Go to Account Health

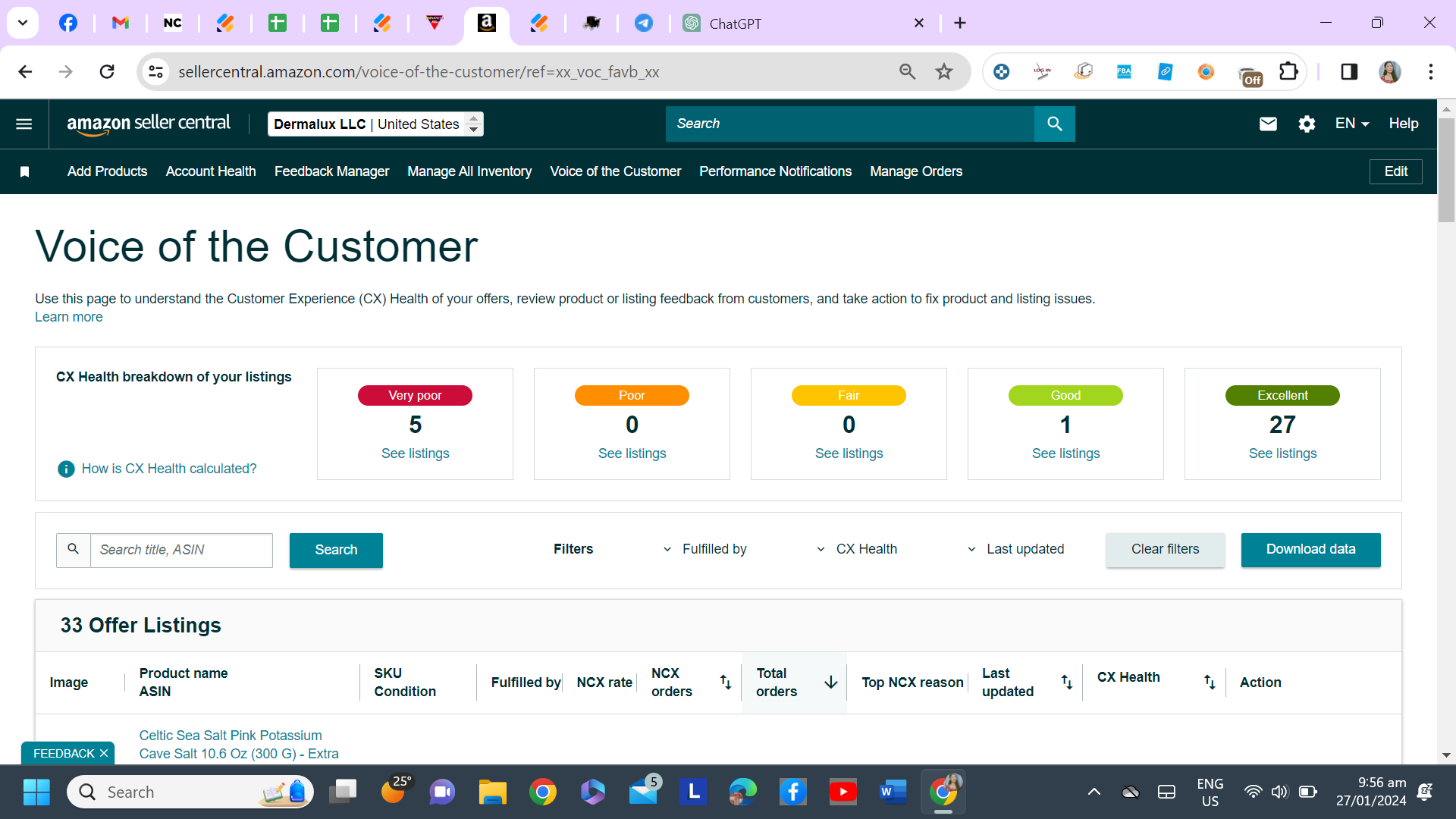[211, 171]
